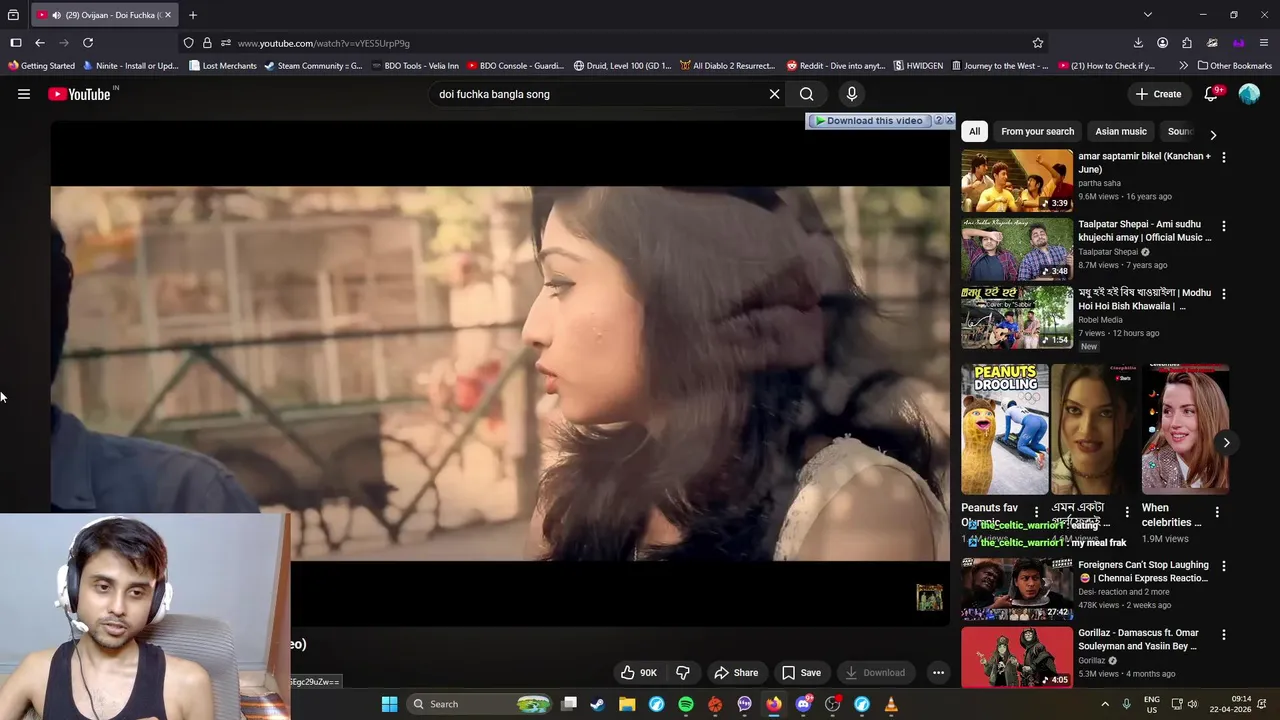Launch Spotify from the taskbar
This screenshot has width=1280, height=720.
coord(686,704)
